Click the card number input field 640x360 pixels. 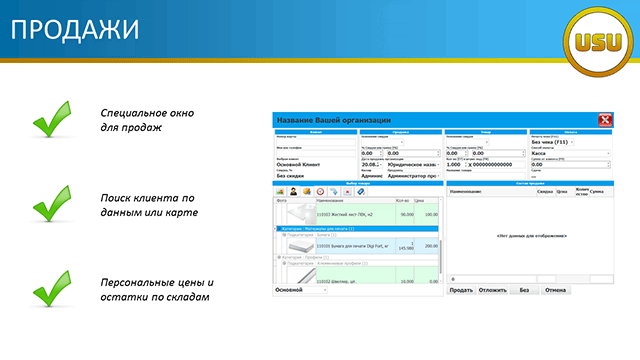[x=316, y=142]
